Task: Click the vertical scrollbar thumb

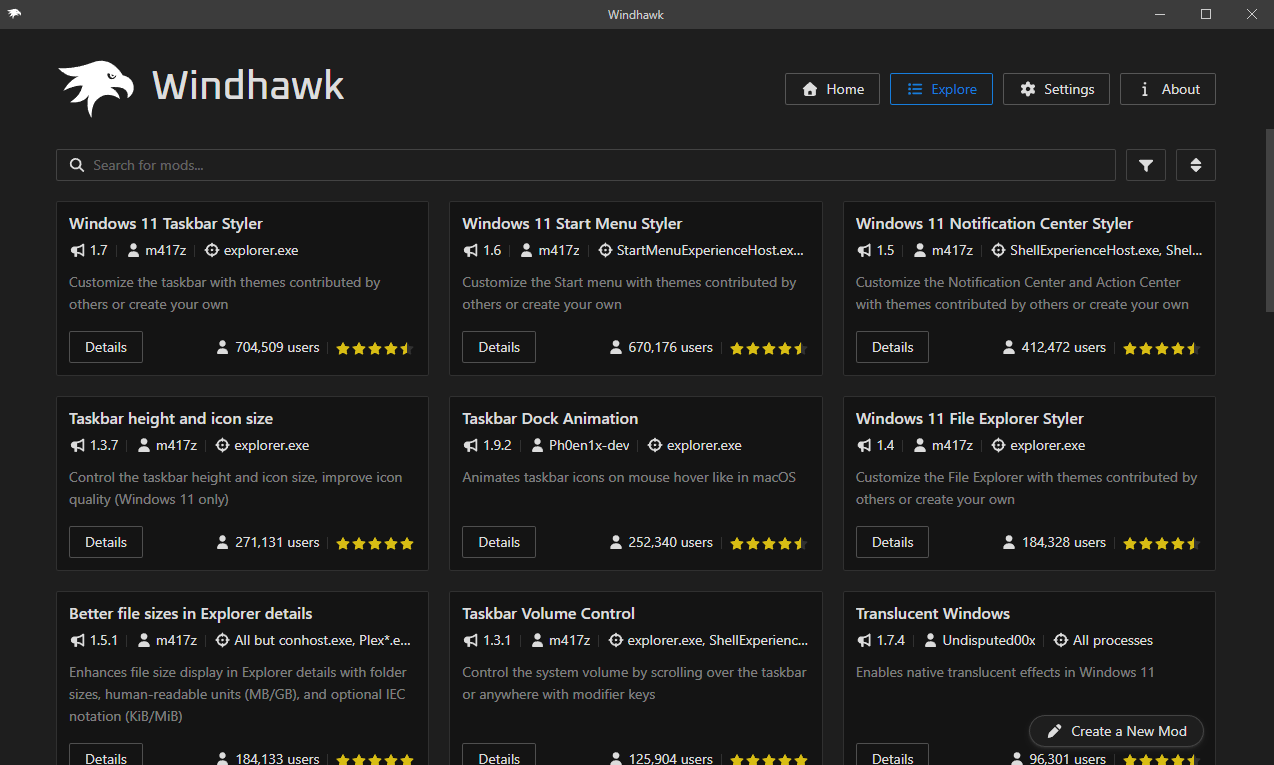Action: pyautogui.click(x=1268, y=220)
